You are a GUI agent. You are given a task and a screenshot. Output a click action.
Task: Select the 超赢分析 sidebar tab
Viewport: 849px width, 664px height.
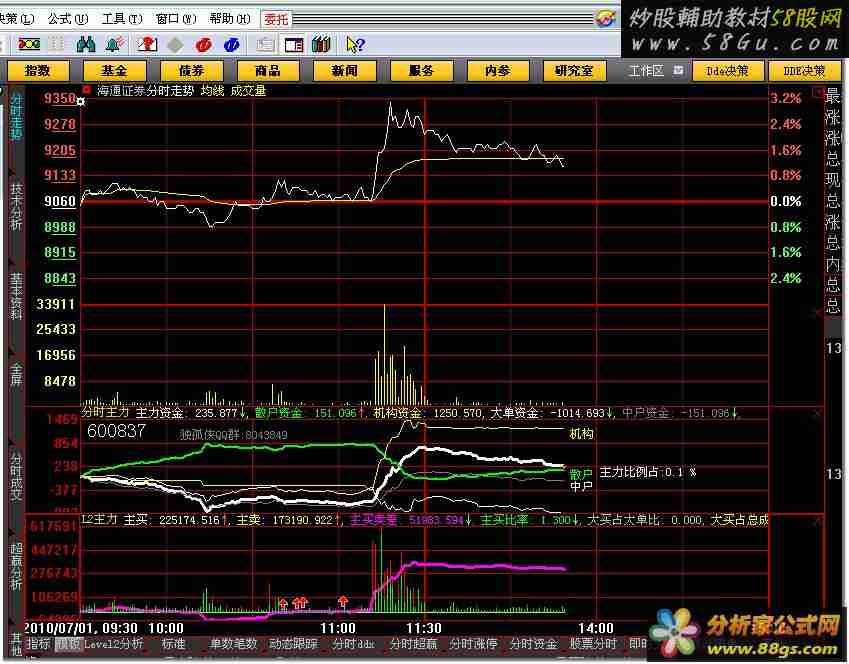(15, 567)
